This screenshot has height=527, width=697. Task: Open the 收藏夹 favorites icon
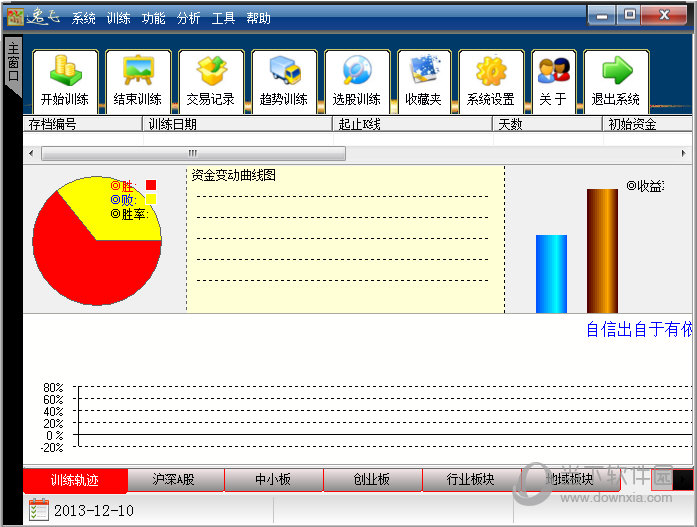pos(425,69)
